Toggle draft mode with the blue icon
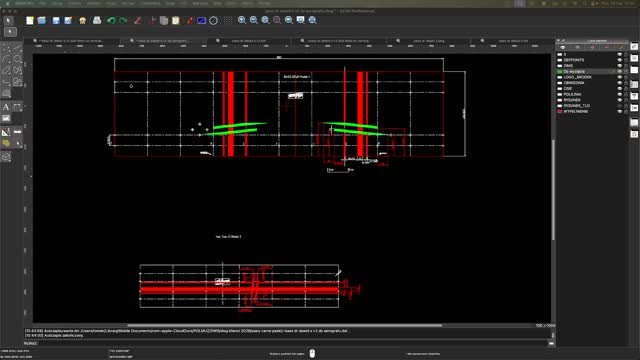The width and height of the screenshot is (640, 360). [x=202, y=20]
